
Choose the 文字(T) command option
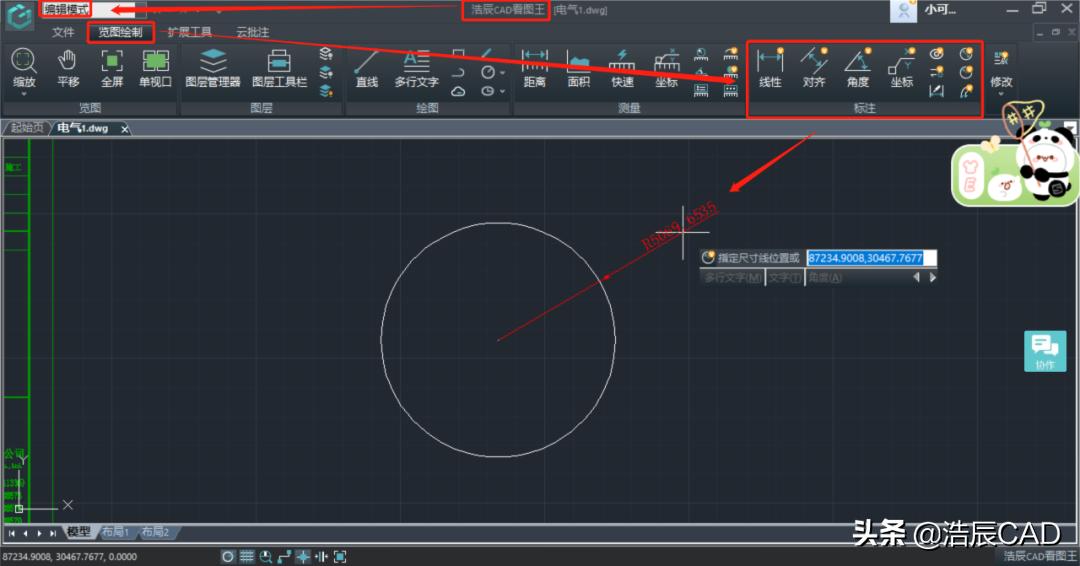(x=785, y=277)
